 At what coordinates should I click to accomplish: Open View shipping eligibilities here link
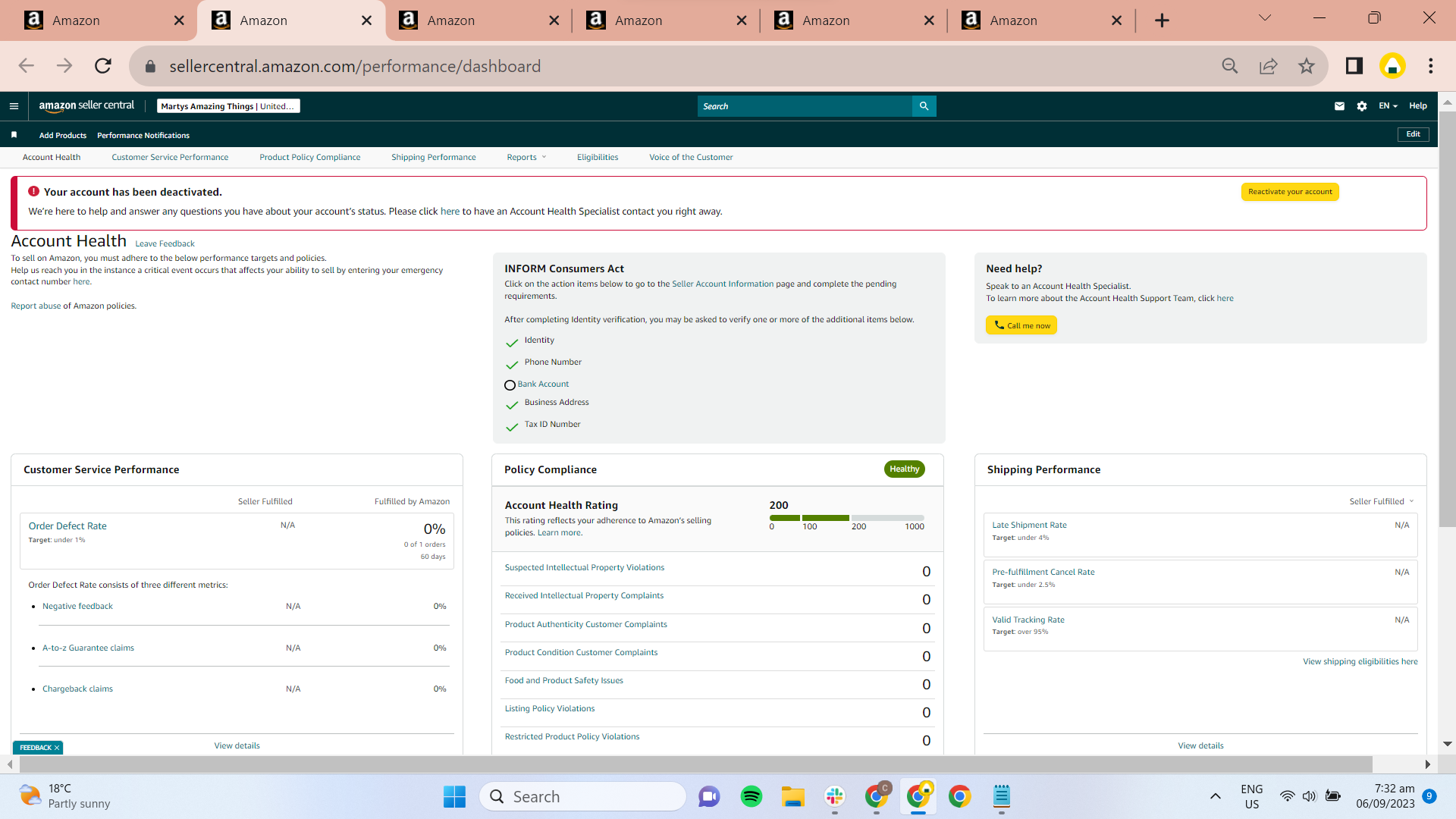tap(1360, 661)
